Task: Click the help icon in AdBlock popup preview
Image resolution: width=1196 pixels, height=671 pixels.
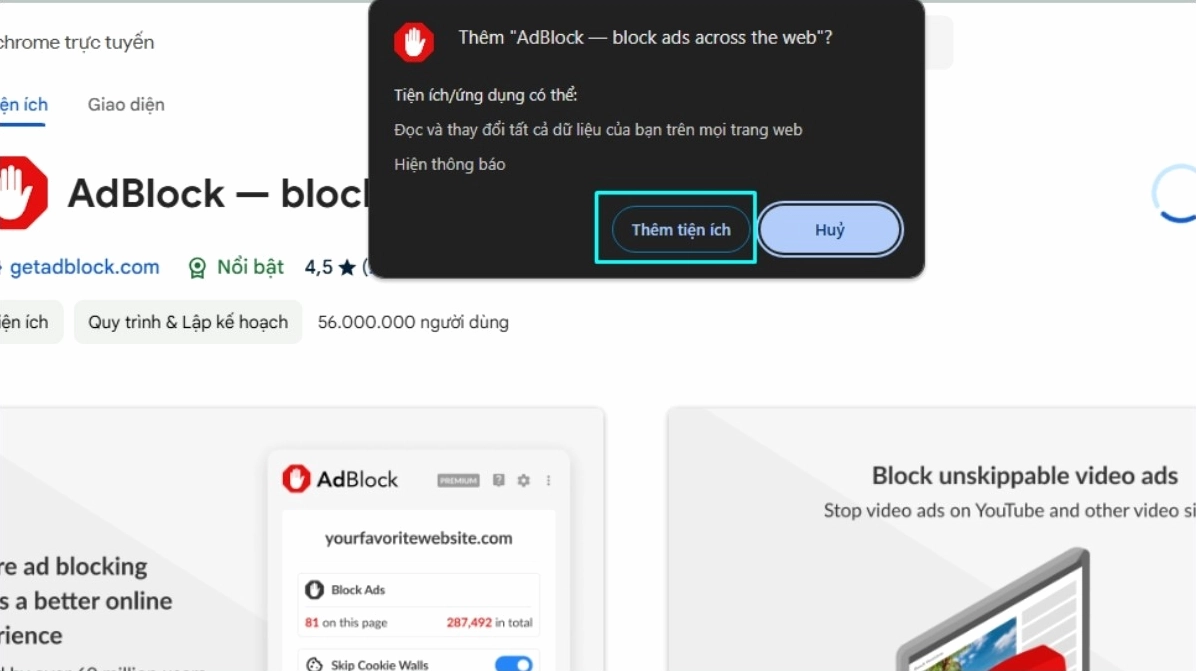Action: pos(498,480)
